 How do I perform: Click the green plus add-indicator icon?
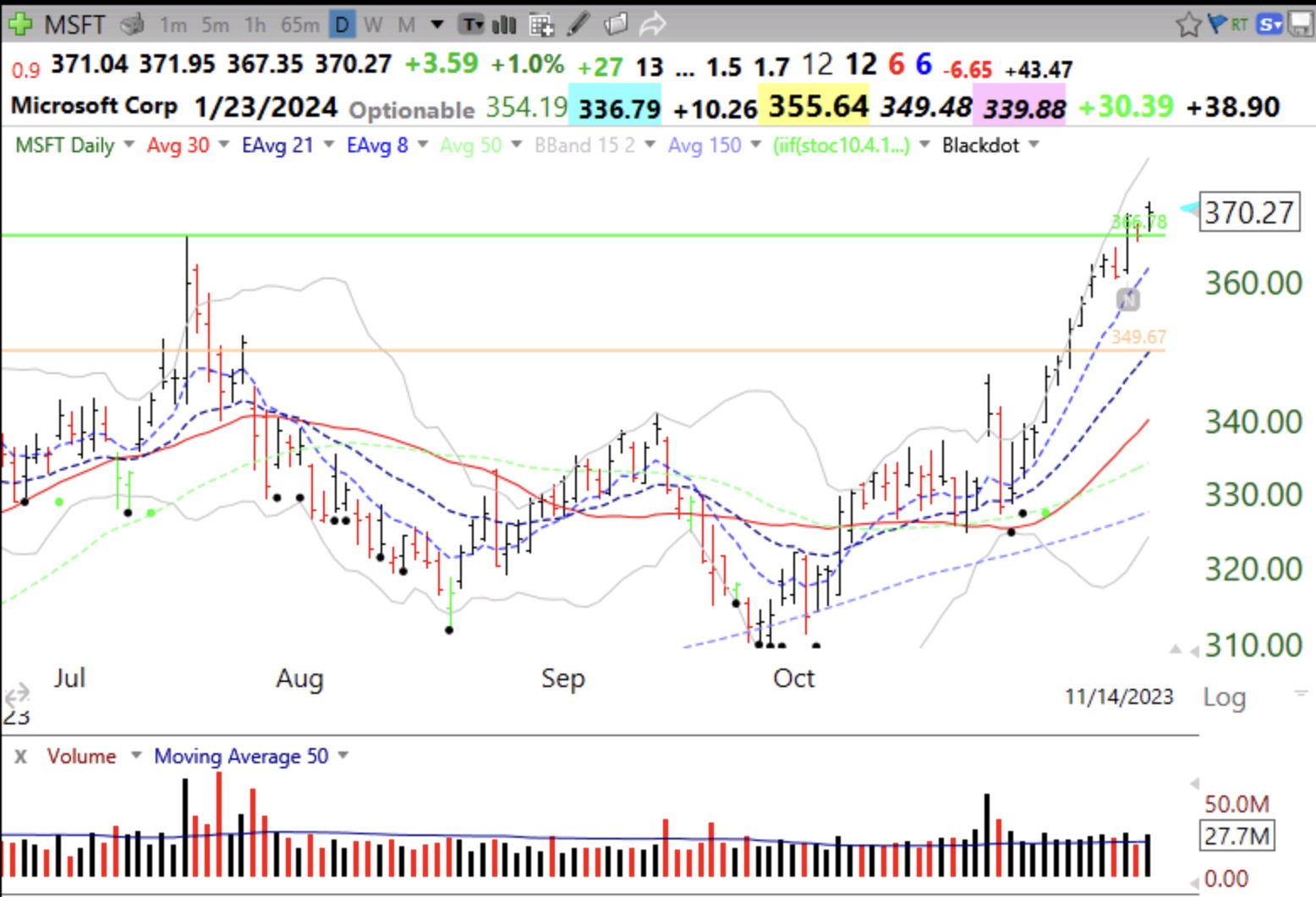[x=20, y=24]
